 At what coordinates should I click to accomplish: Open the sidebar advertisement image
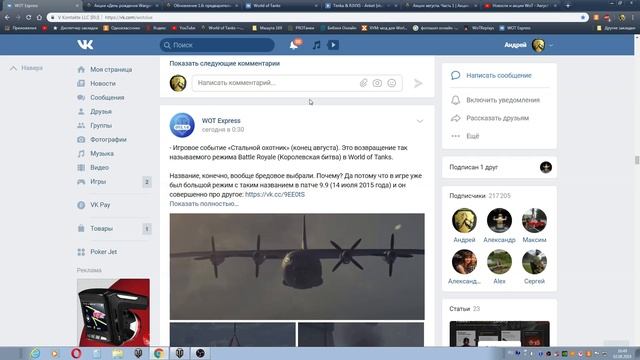click(113, 312)
